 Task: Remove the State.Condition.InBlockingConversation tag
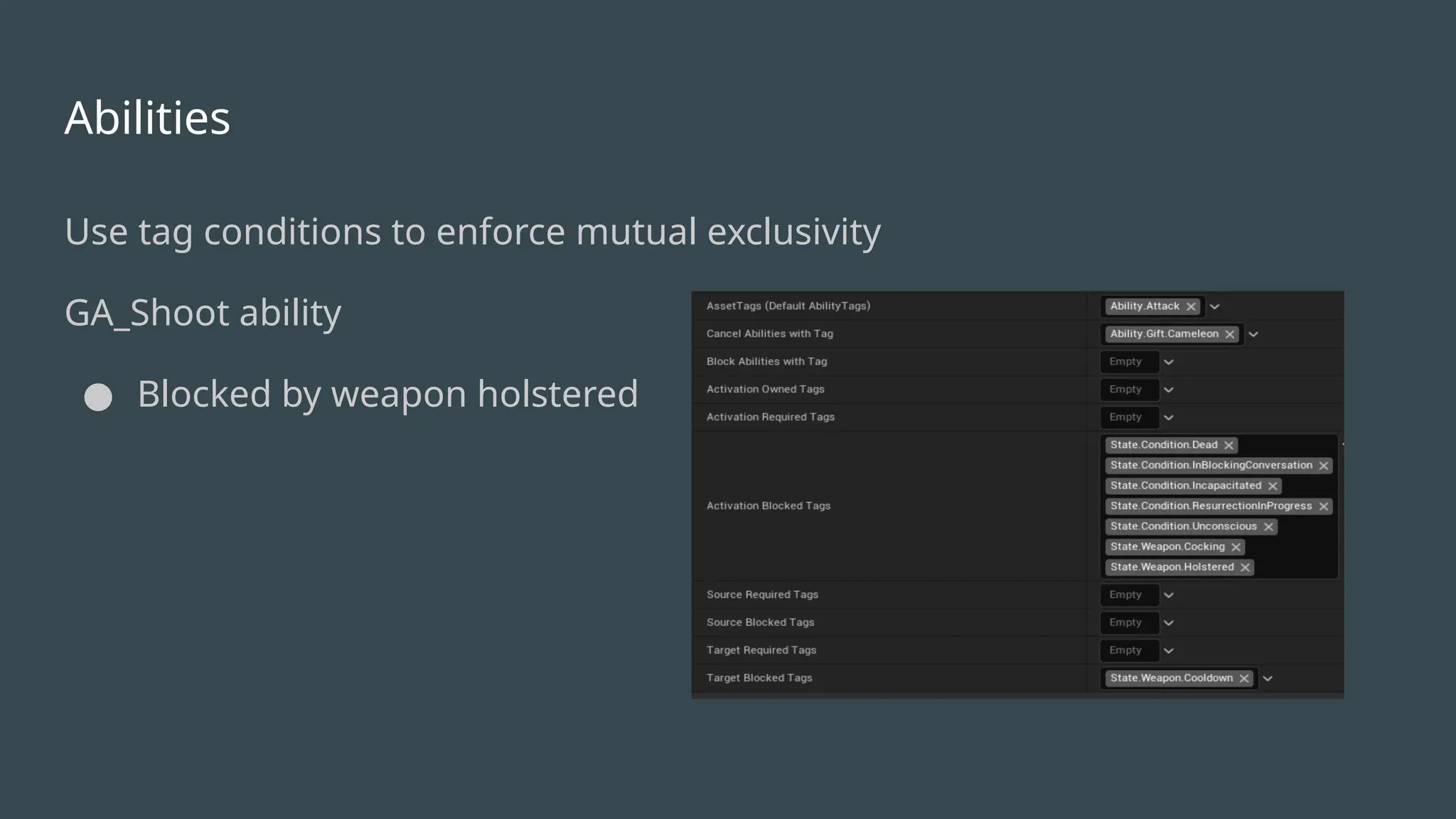(x=1323, y=466)
